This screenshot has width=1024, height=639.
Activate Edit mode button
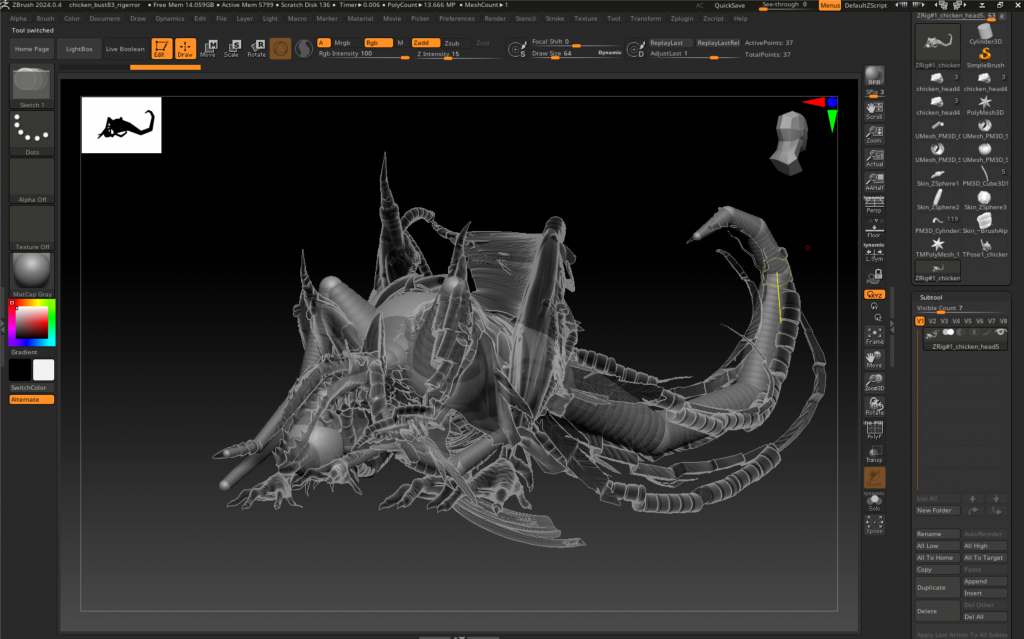[161, 48]
